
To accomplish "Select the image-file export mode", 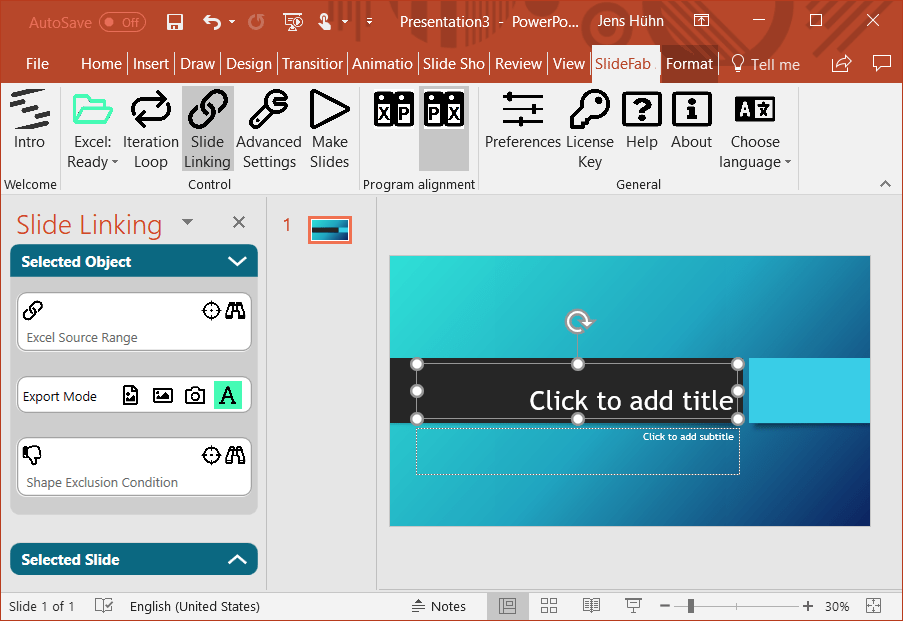I will [x=131, y=396].
